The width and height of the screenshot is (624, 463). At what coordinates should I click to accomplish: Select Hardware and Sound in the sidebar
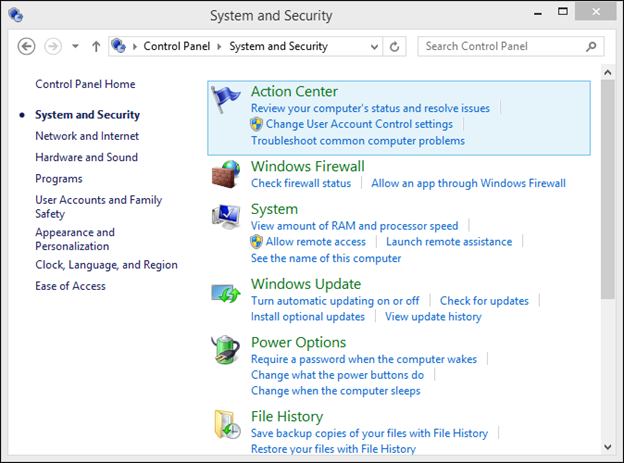pos(86,157)
